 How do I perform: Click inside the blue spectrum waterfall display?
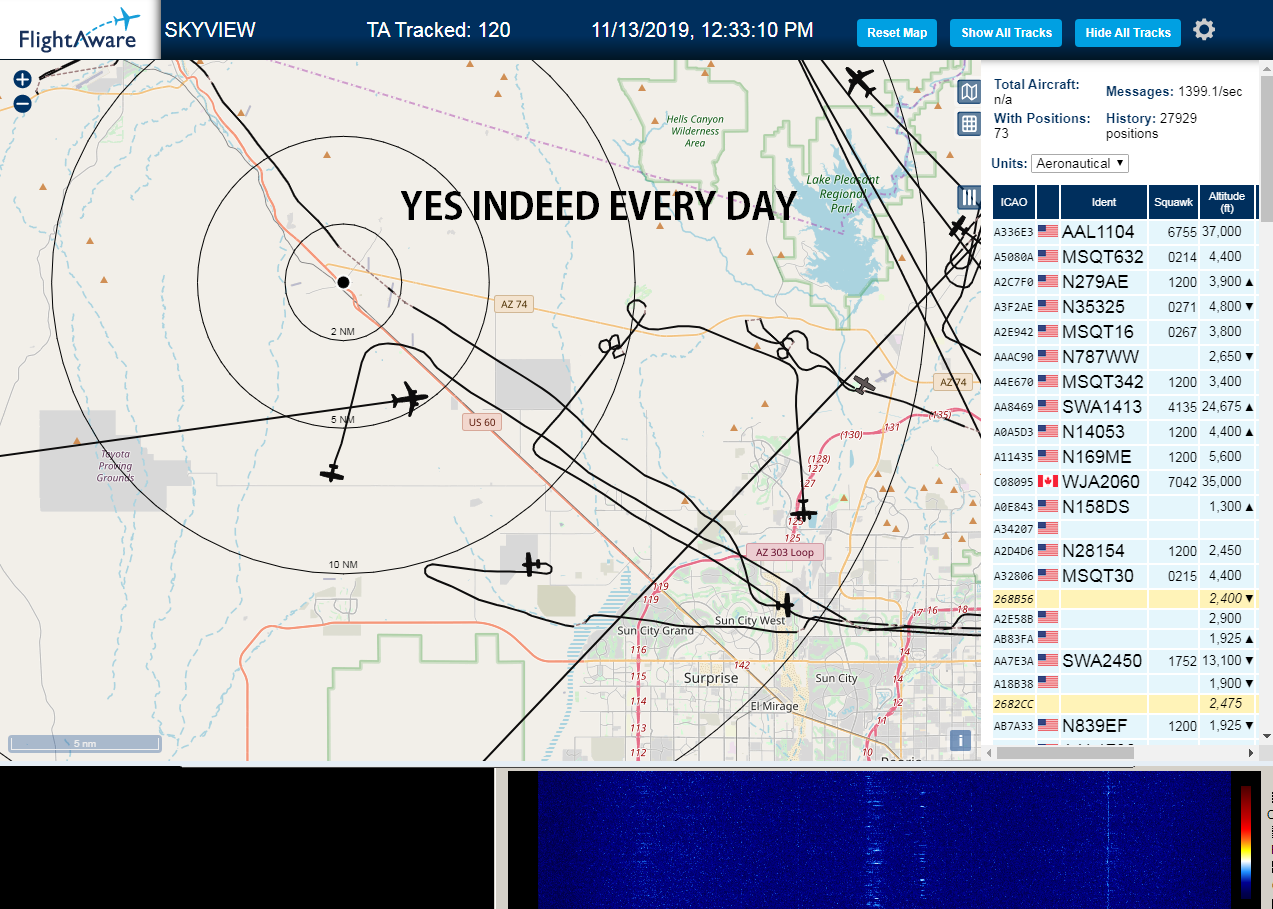pyautogui.click(x=885, y=840)
